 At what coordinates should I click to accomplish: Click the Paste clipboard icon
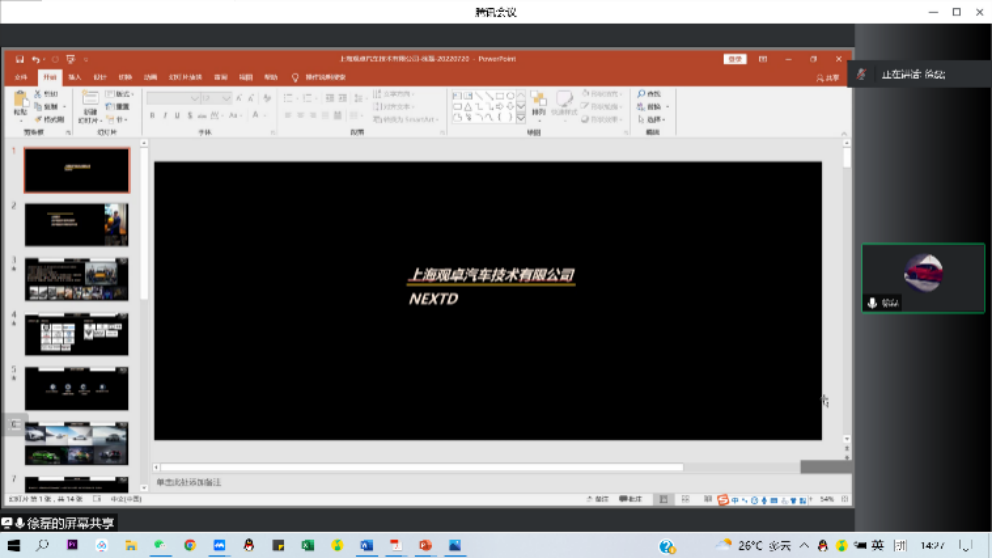point(20,101)
